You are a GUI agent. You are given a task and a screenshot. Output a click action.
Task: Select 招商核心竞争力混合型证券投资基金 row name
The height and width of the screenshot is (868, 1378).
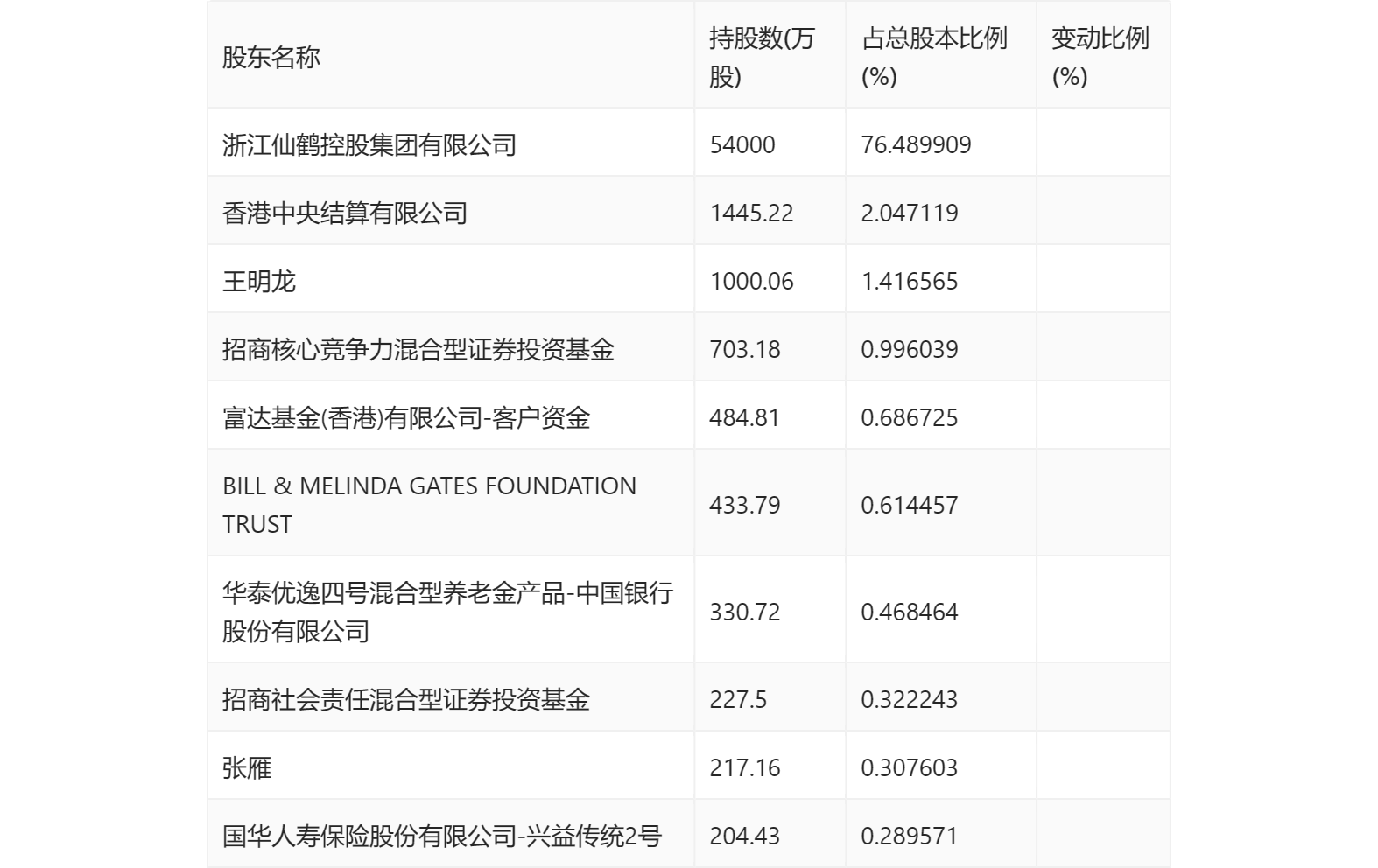point(418,349)
